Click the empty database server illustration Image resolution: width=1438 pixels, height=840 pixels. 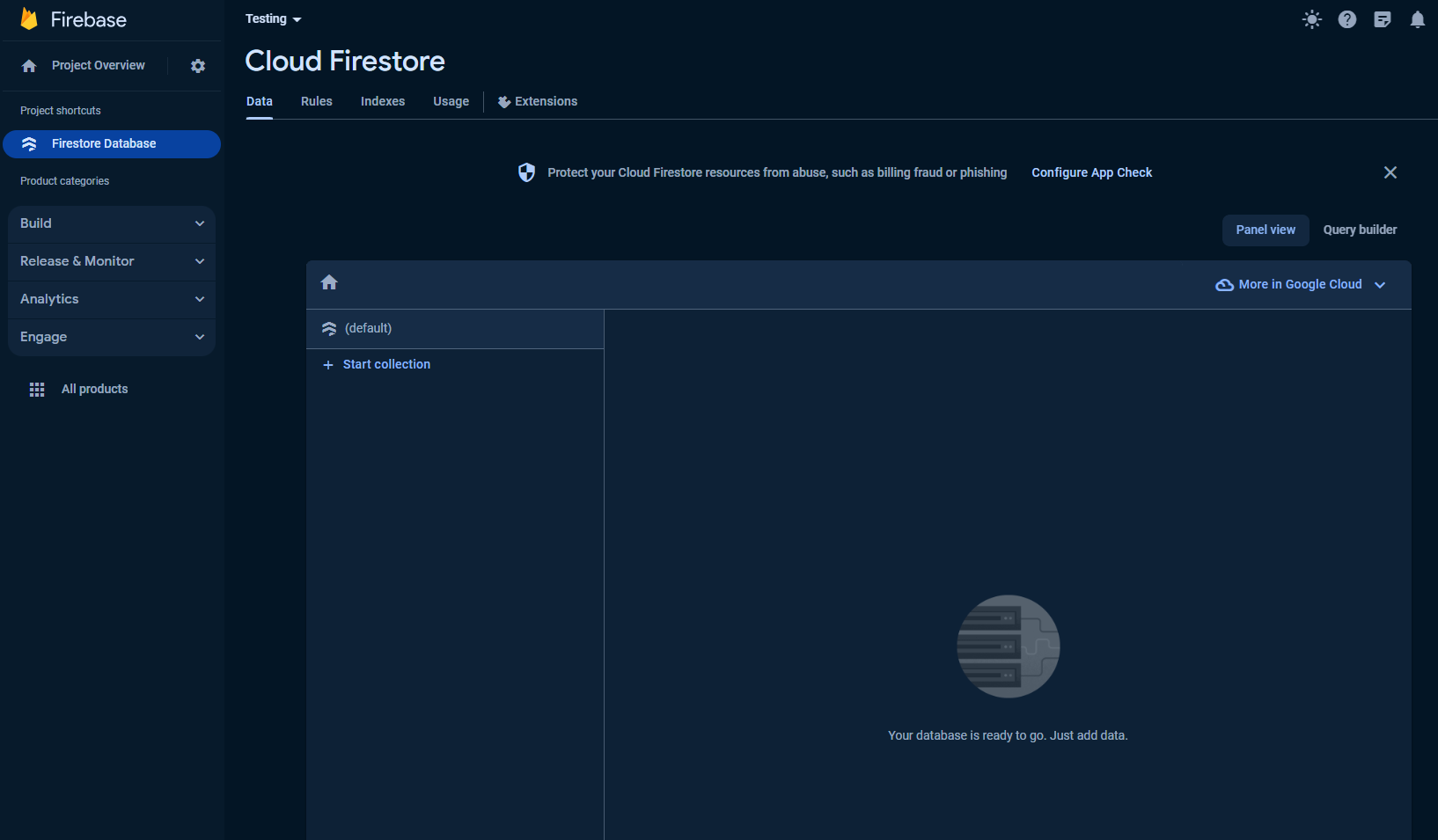point(1009,646)
